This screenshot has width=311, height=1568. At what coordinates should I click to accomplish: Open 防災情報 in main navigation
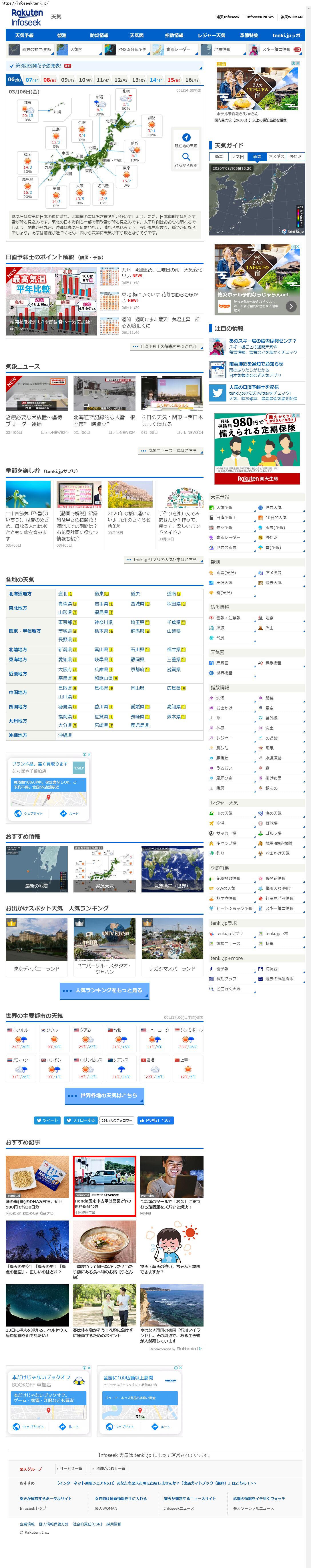[99, 35]
